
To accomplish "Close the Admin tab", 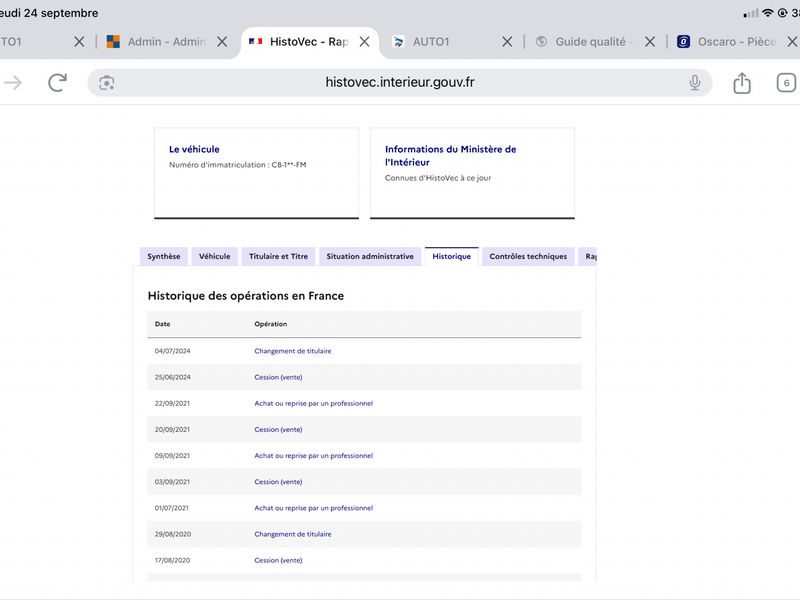I will pos(222,42).
